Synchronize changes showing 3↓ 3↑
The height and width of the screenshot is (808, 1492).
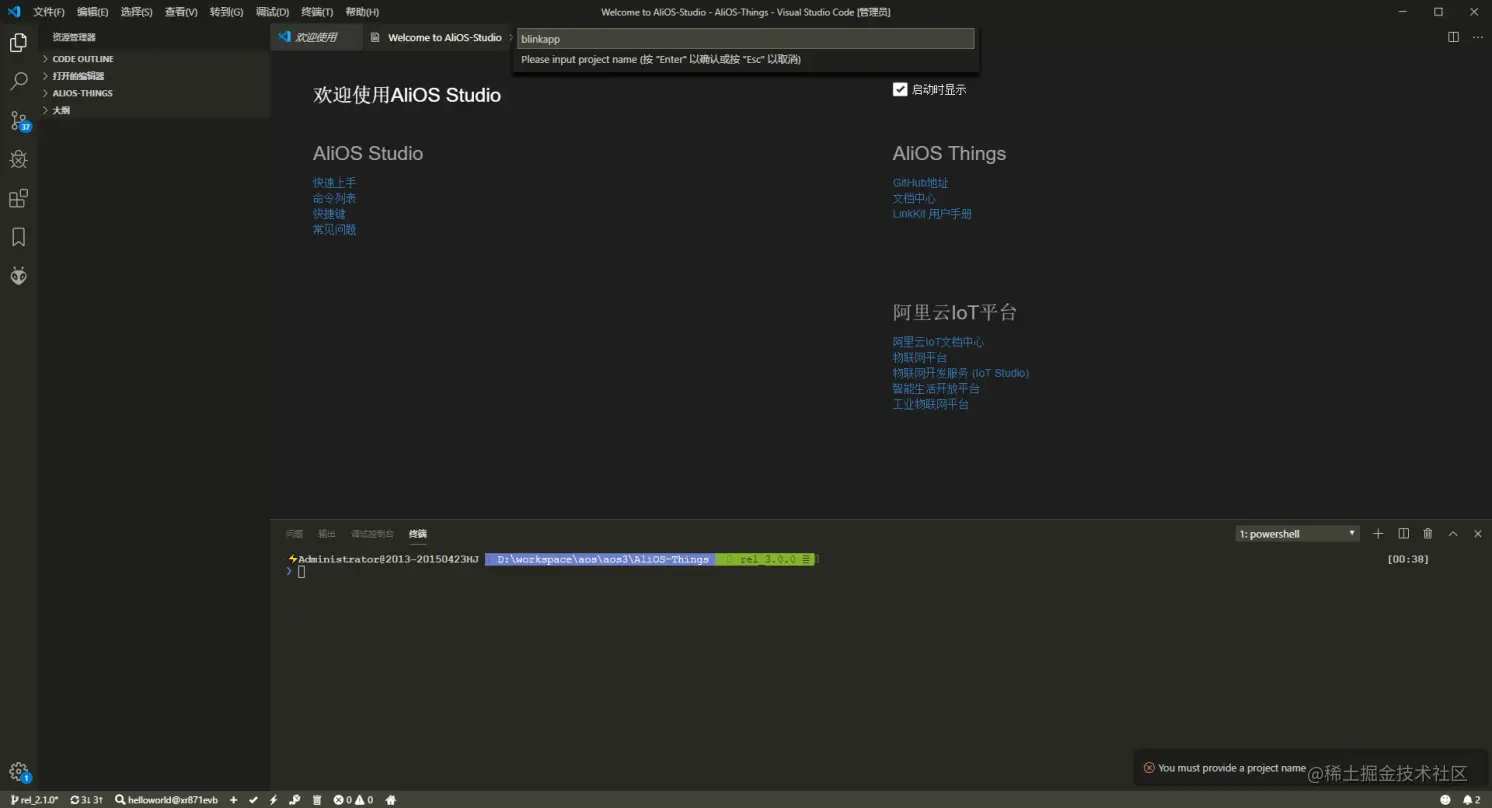click(86, 800)
